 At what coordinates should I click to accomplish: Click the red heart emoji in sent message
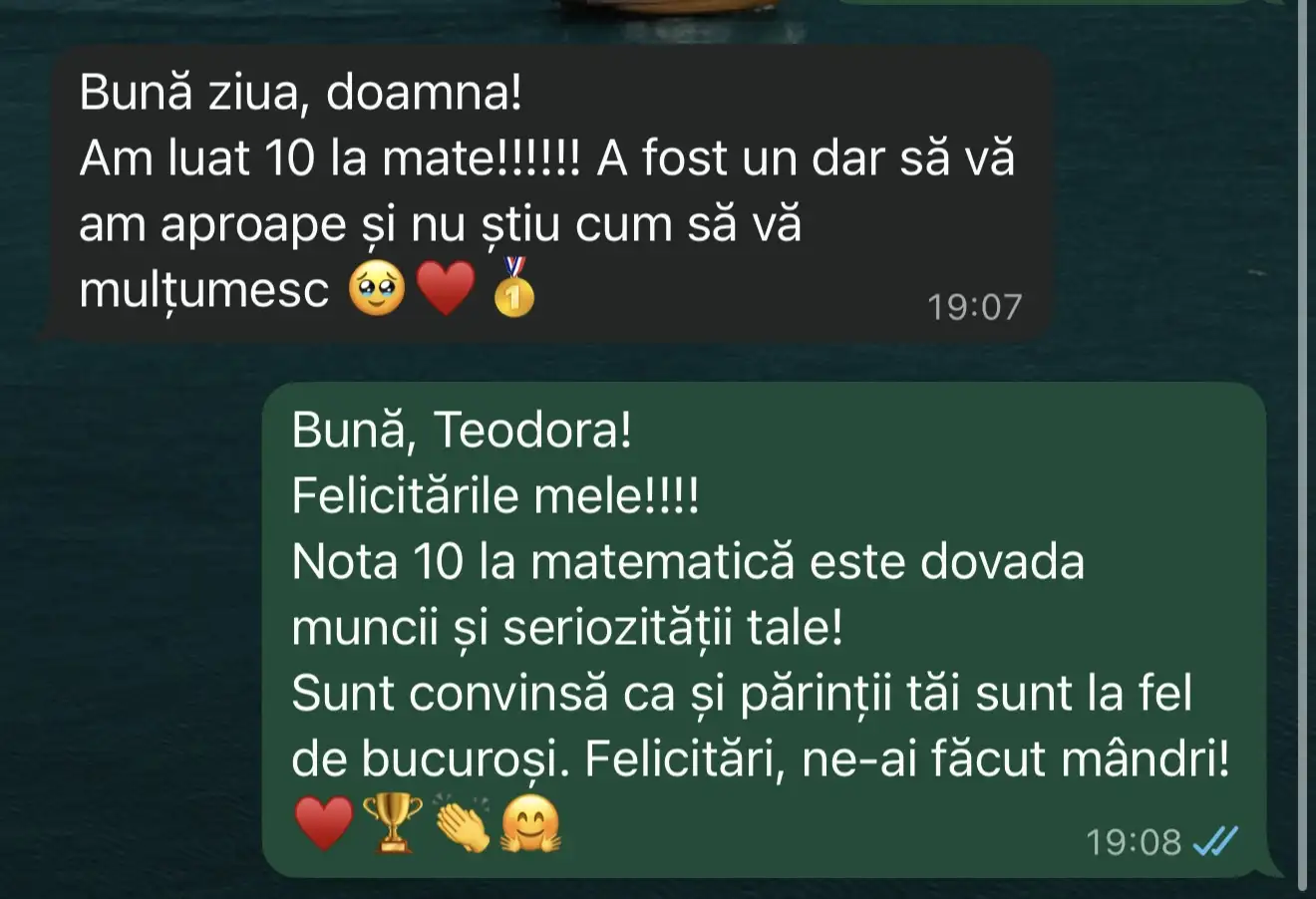click(324, 824)
